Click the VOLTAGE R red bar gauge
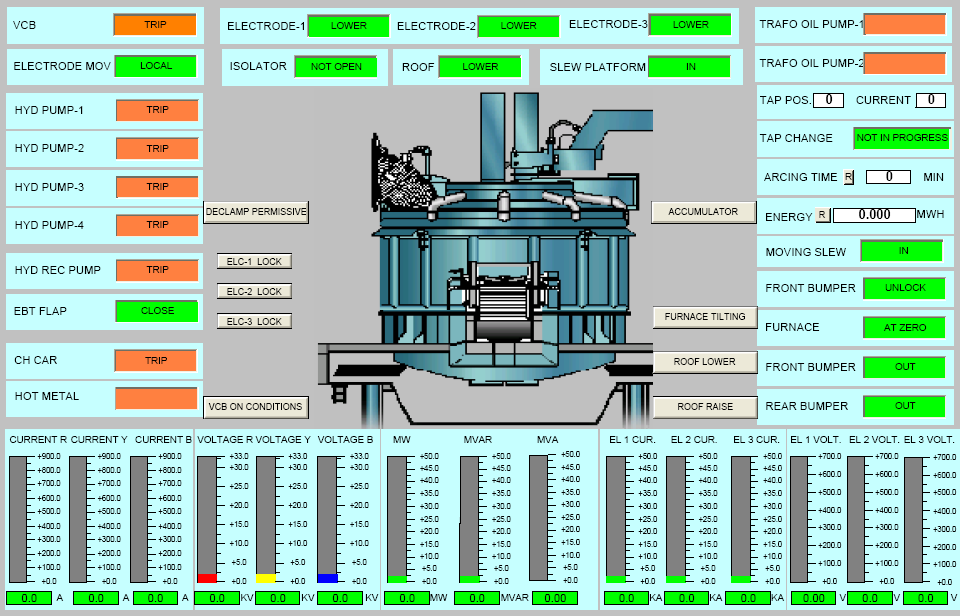The width and height of the screenshot is (960, 616). pyautogui.click(x=207, y=519)
